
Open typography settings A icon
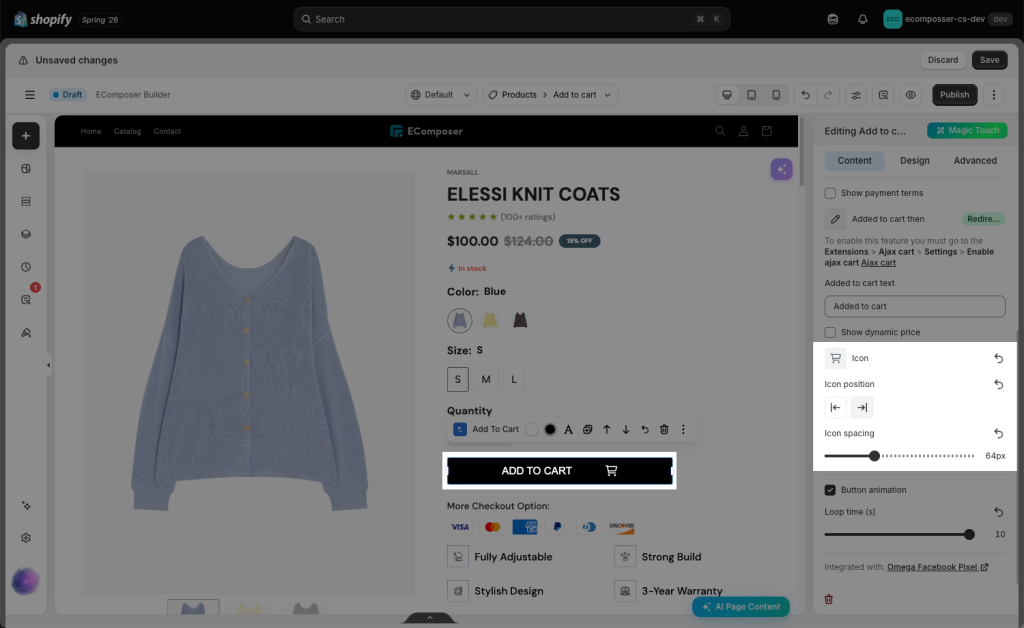[x=568, y=429]
